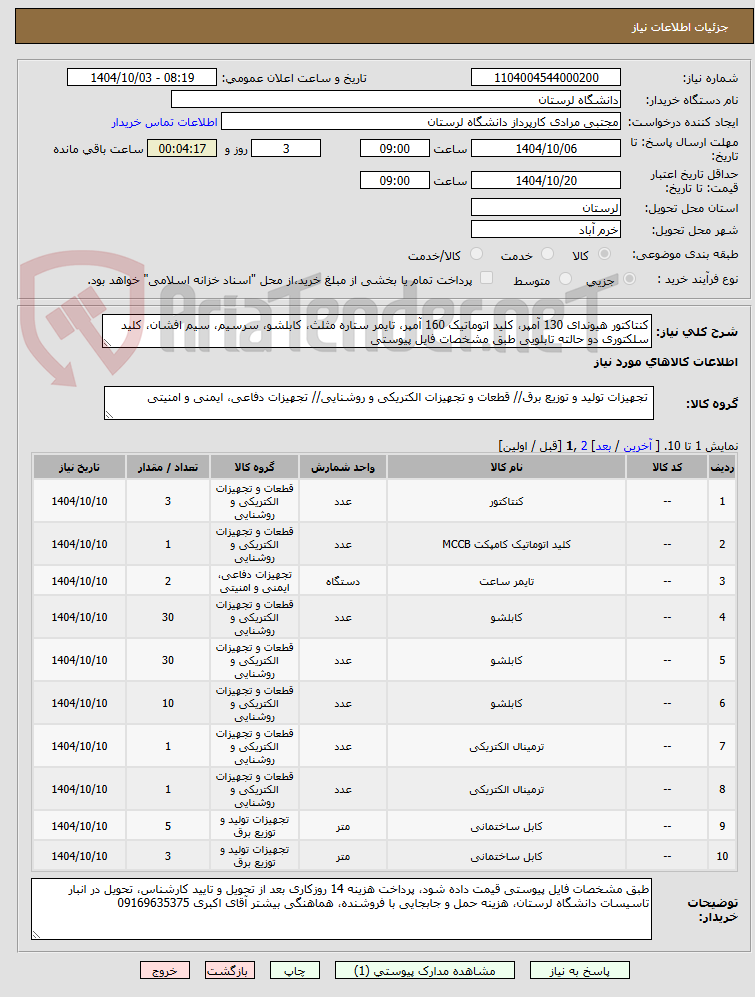Click the 'گروه کالا' column header
Image resolution: width=755 pixels, height=997 pixels.
pos(254,467)
